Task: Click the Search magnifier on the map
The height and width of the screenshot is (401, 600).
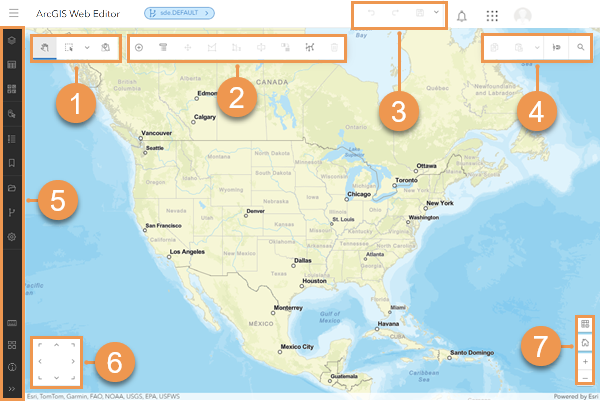Action: click(x=580, y=47)
